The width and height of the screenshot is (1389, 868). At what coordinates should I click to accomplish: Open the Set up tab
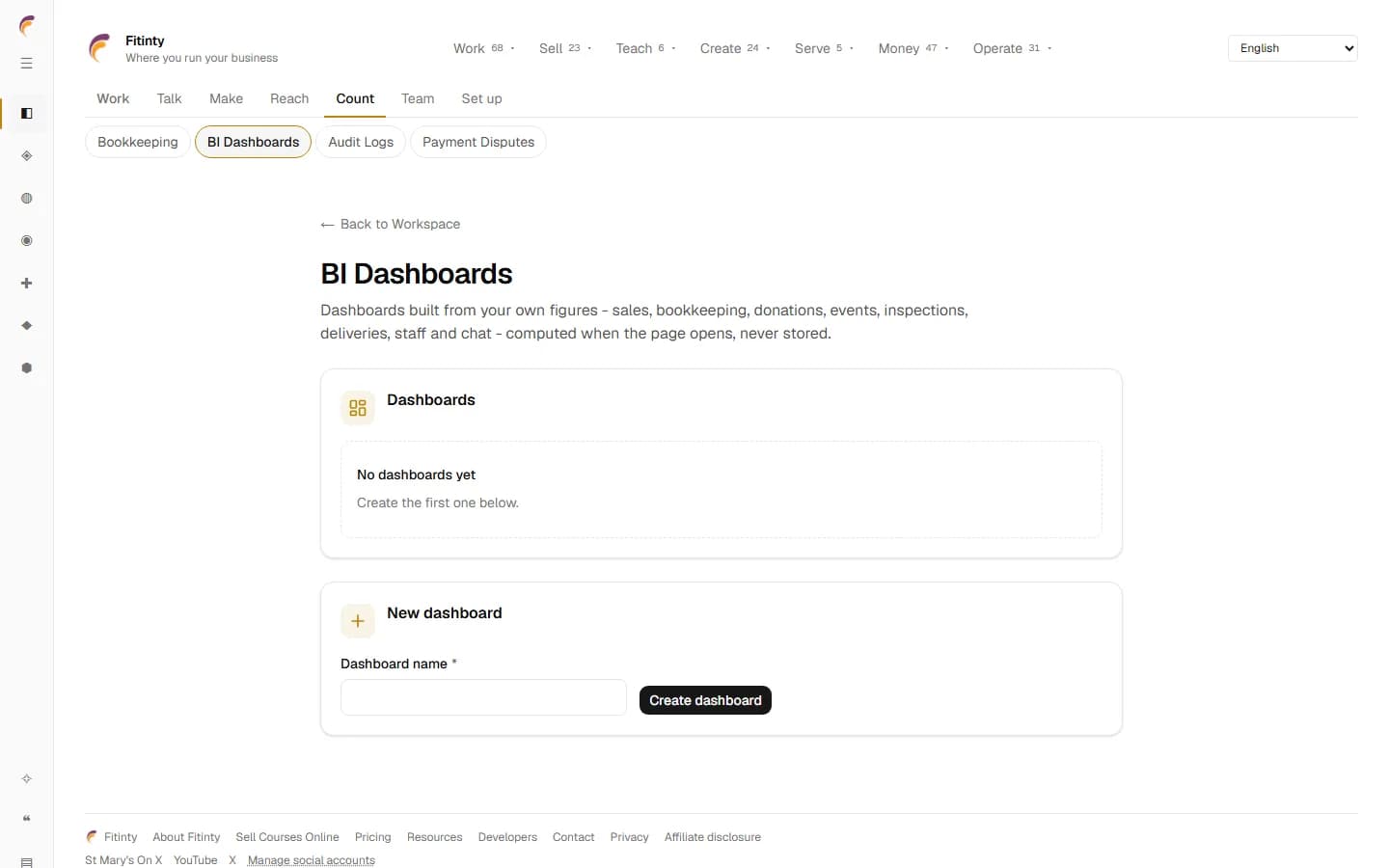click(x=481, y=98)
